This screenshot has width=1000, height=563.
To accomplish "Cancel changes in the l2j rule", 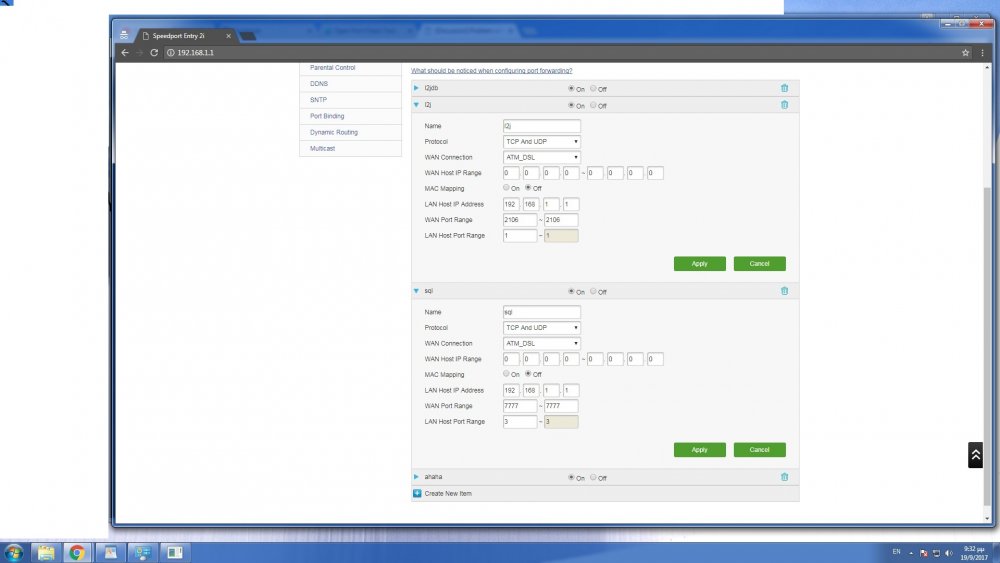I will [x=759, y=264].
